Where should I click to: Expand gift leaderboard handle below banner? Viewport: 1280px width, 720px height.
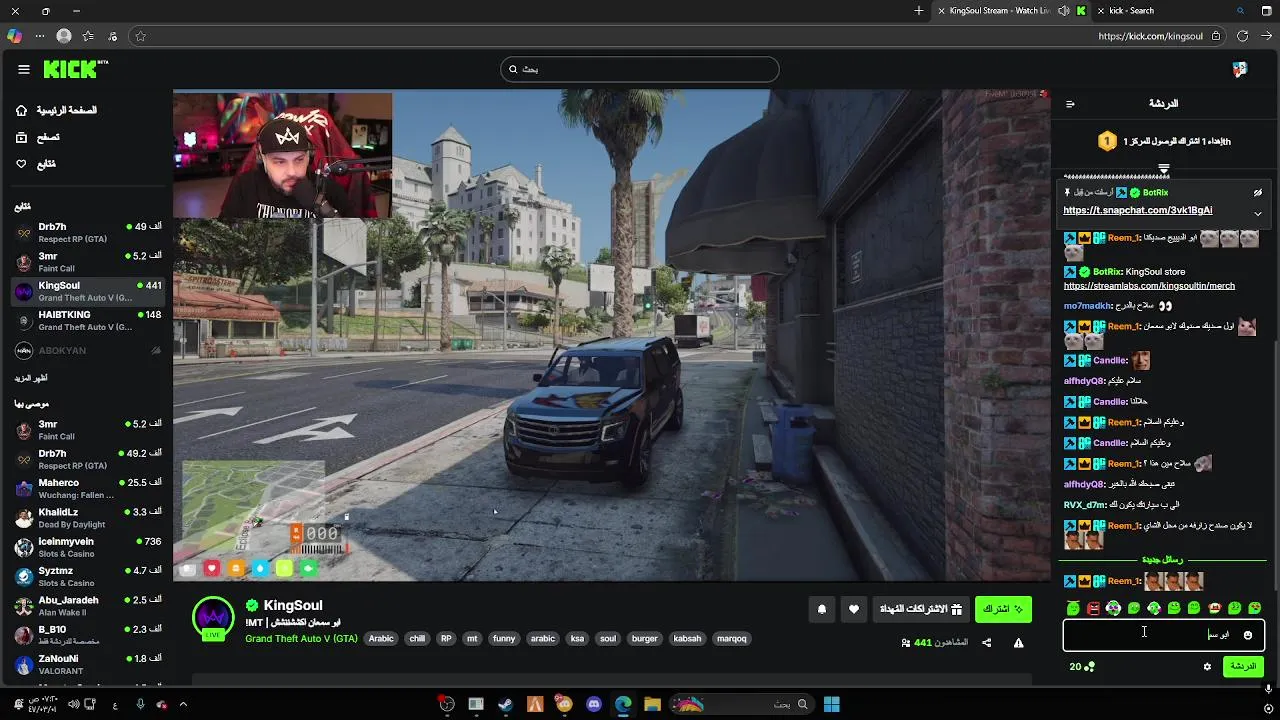coord(1164,169)
